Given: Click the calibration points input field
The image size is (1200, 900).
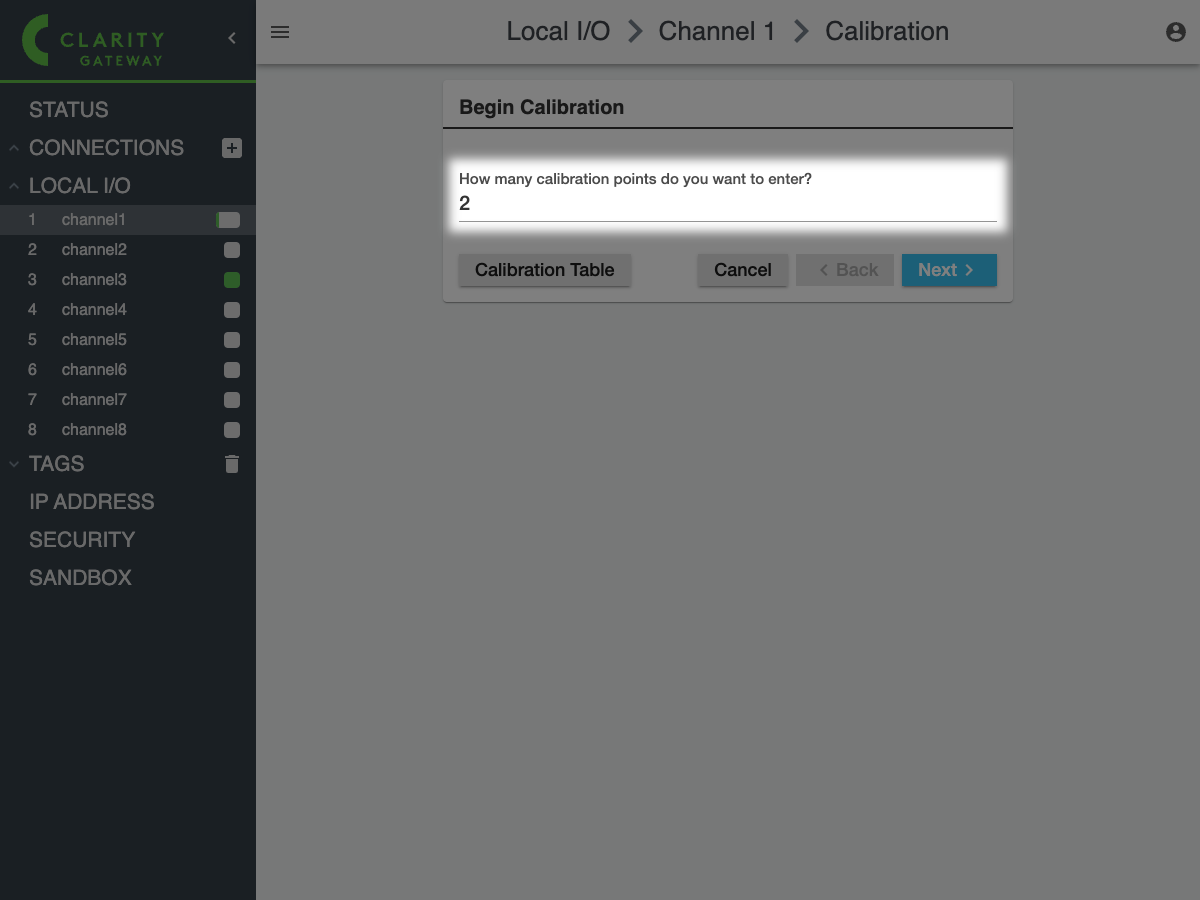Looking at the screenshot, I should pyautogui.click(x=727, y=204).
